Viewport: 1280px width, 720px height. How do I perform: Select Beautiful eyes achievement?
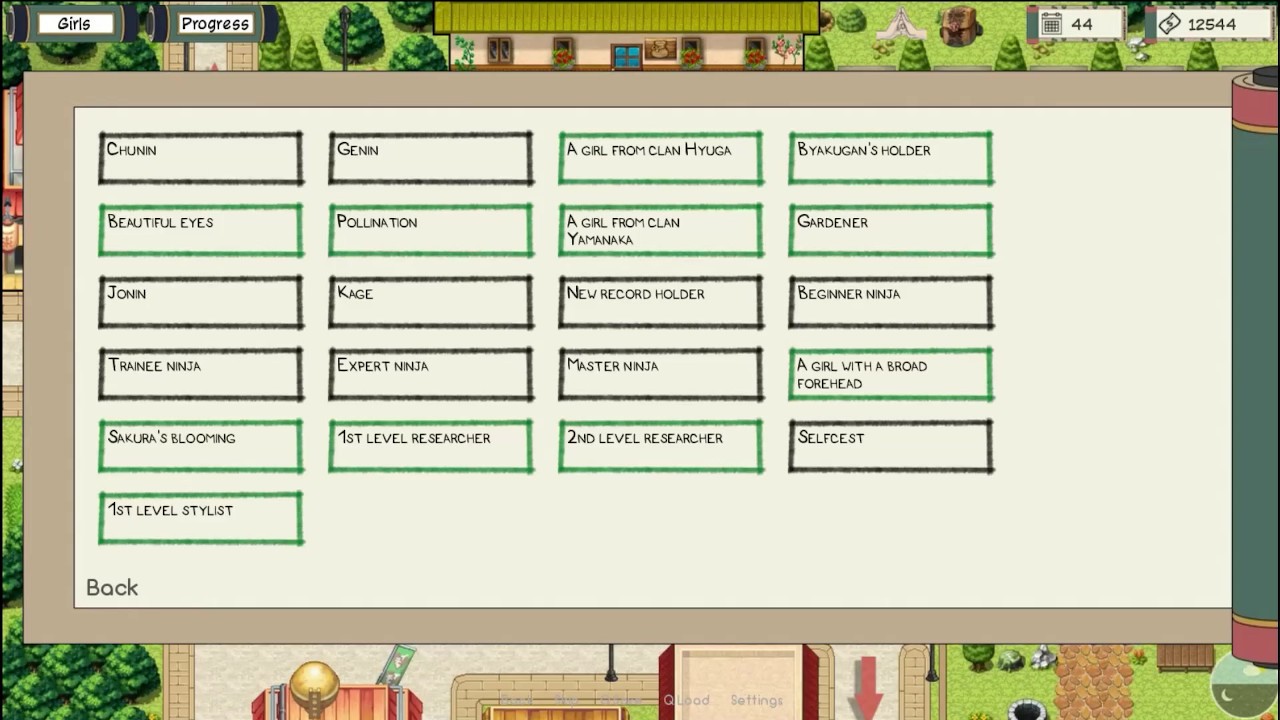click(201, 230)
